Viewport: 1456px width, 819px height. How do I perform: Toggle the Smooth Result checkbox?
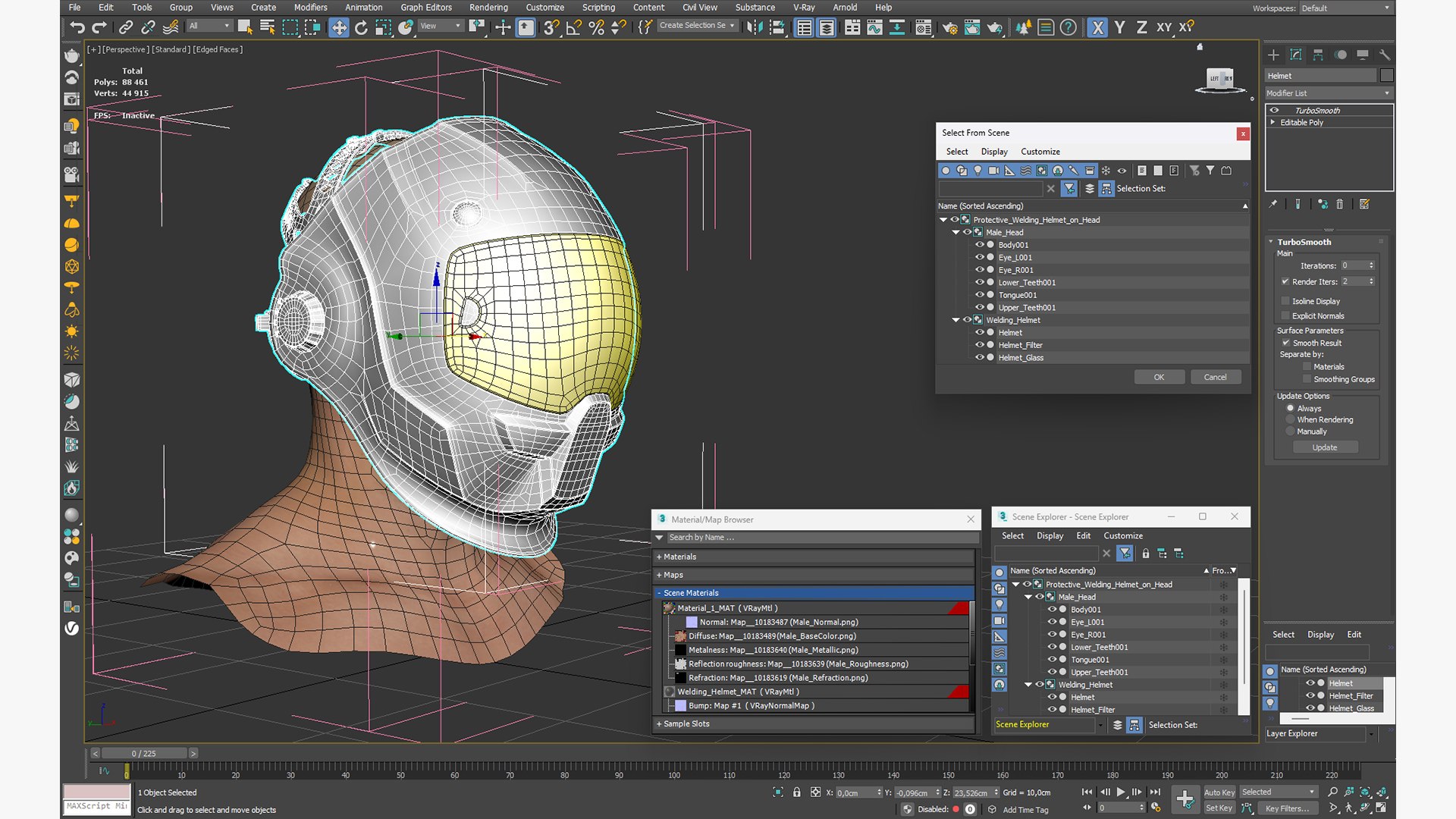(1286, 343)
